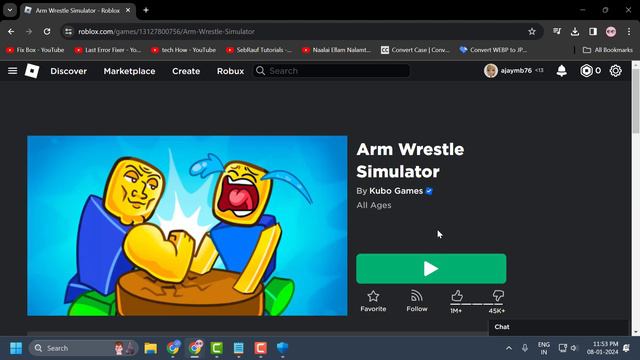640x360 pixels.
Task: Open the Fix Box - YouTube bookmark
Action: coord(35,50)
